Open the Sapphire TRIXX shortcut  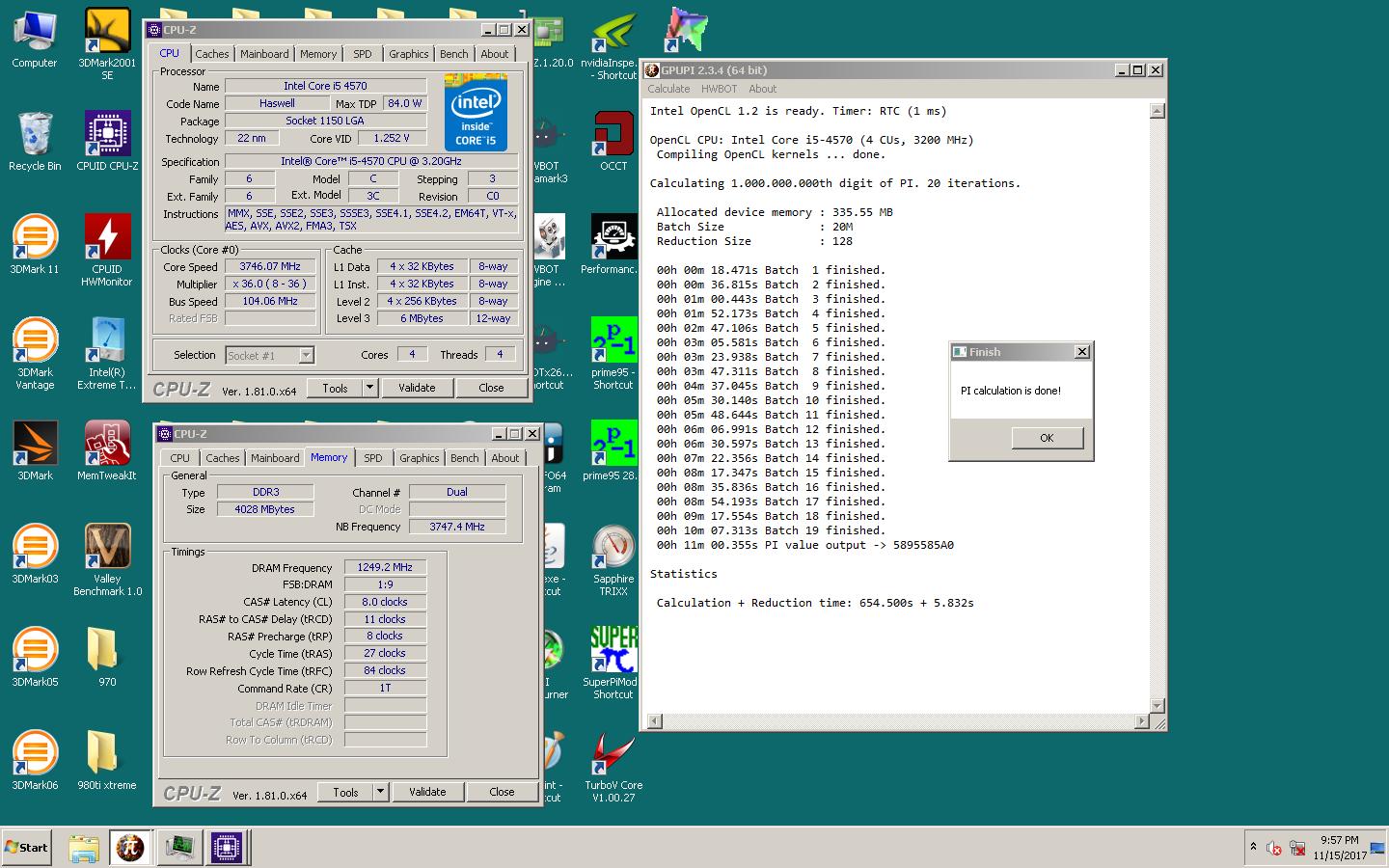point(613,559)
